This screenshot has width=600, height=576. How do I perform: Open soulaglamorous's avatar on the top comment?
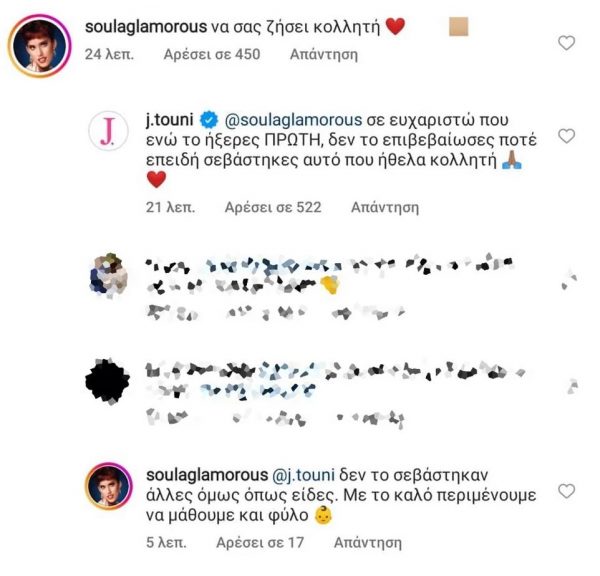tap(39, 46)
